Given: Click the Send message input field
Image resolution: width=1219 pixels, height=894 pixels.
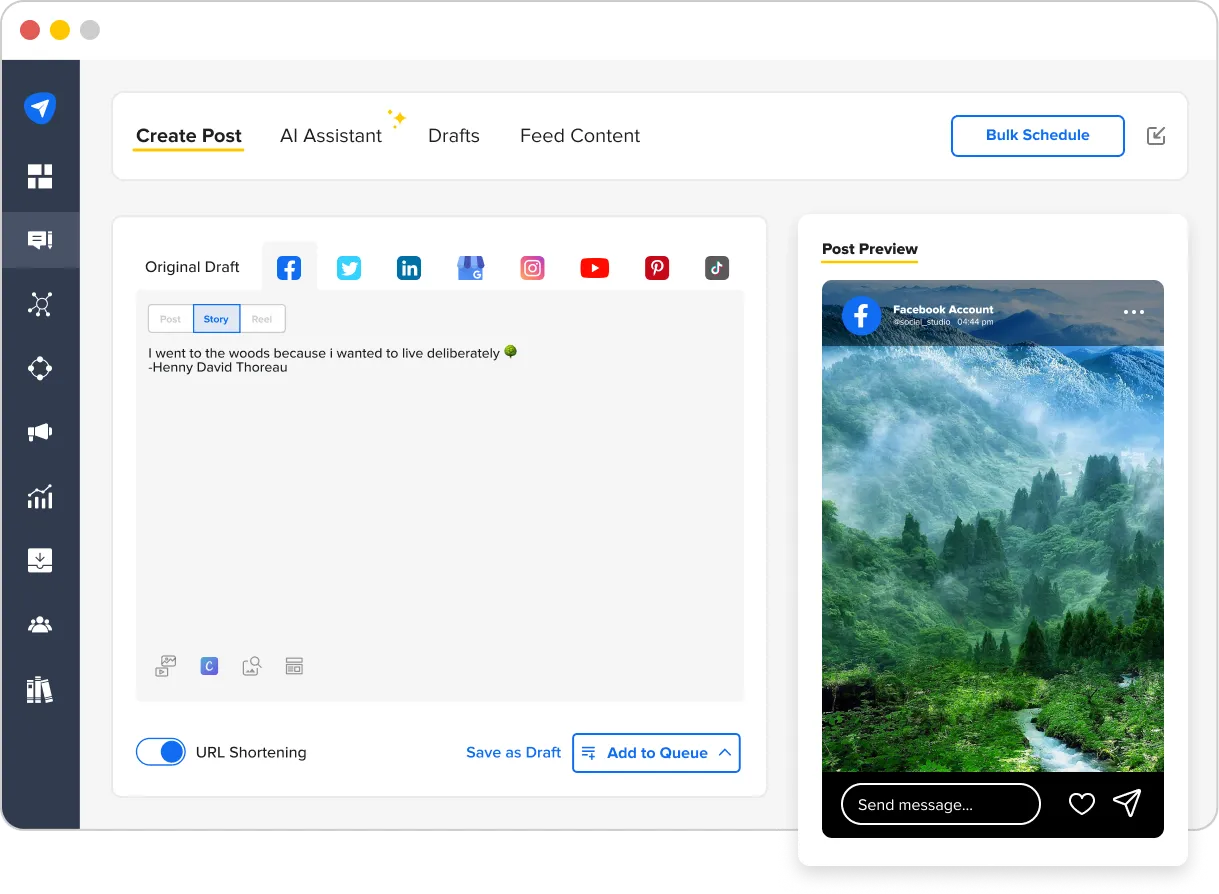Looking at the screenshot, I should click(940, 804).
